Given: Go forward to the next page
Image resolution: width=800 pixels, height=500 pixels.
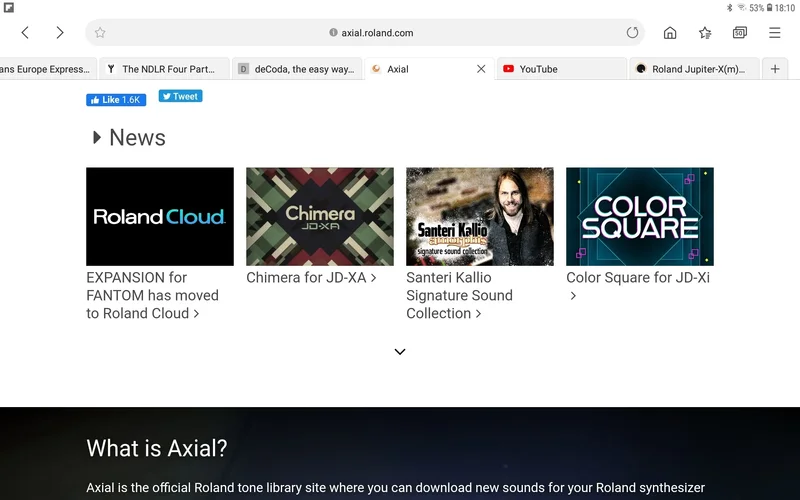Looking at the screenshot, I should pos(60,33).
